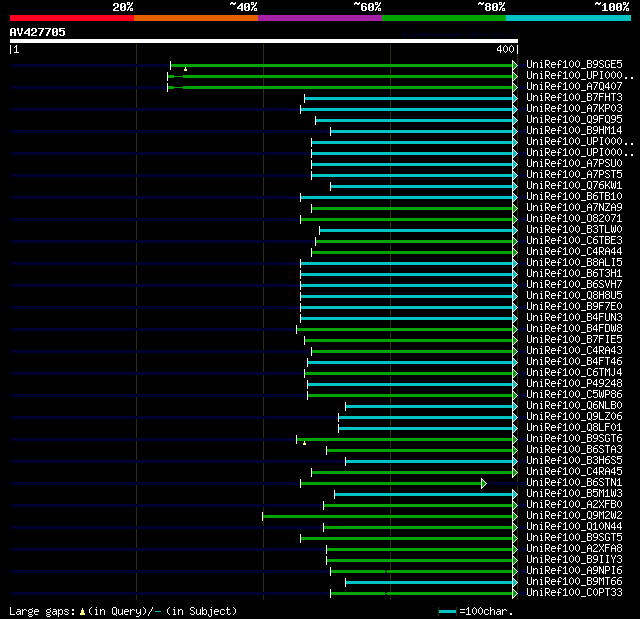Select the UniRef100_O82071 label

[574, 219]
